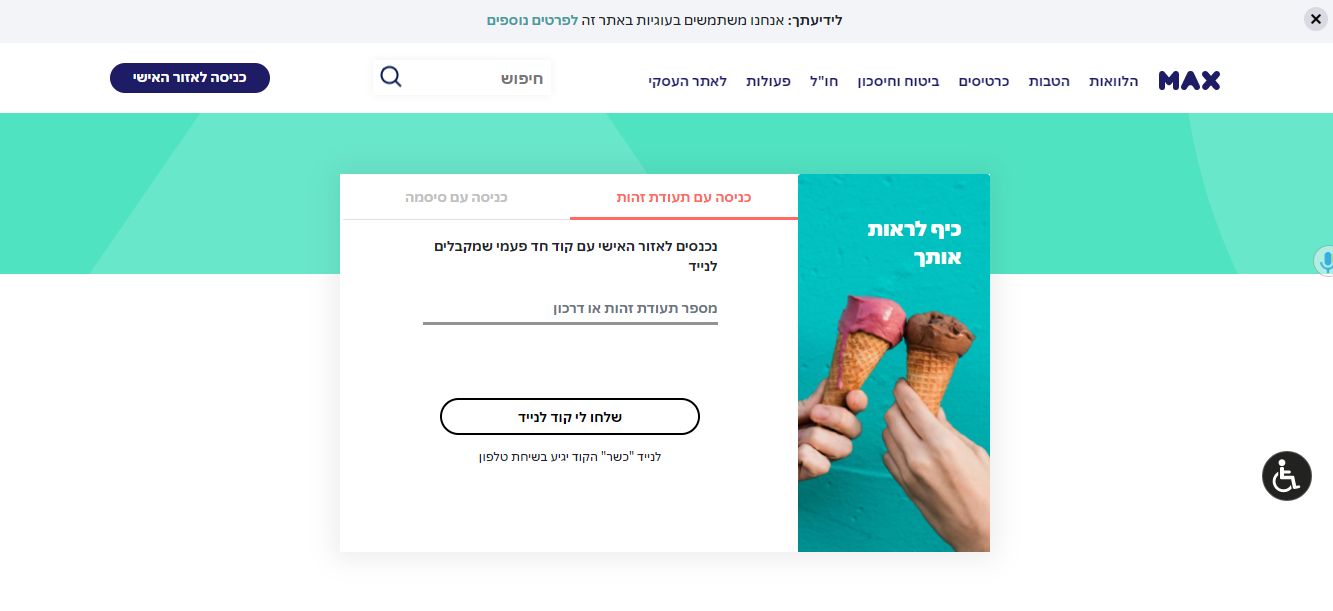Open the ביטוח וחיסכון menu
Image resolution: width=1333 pixels, height=611 pixels.
pos(898,81)
